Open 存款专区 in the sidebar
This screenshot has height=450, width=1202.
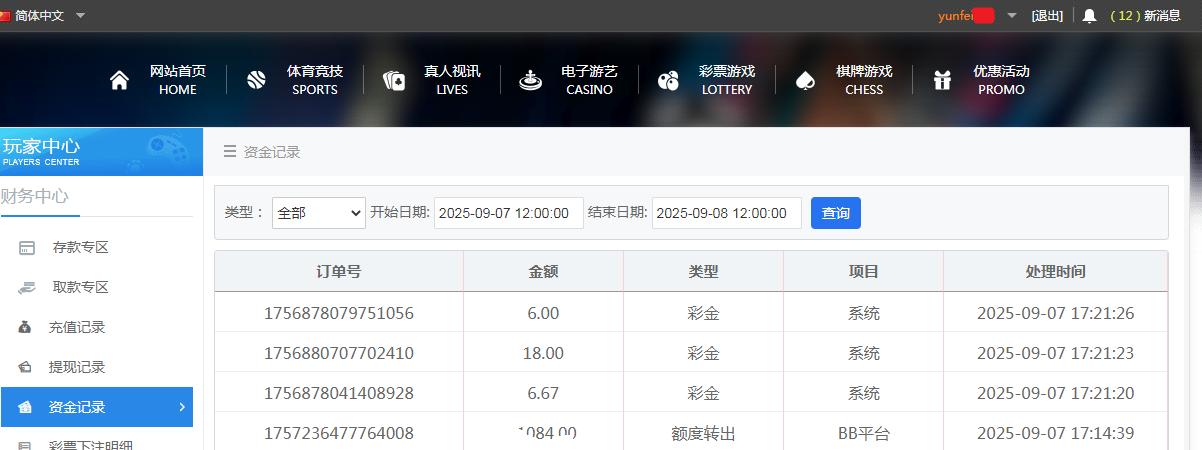[x=80, y=247]
